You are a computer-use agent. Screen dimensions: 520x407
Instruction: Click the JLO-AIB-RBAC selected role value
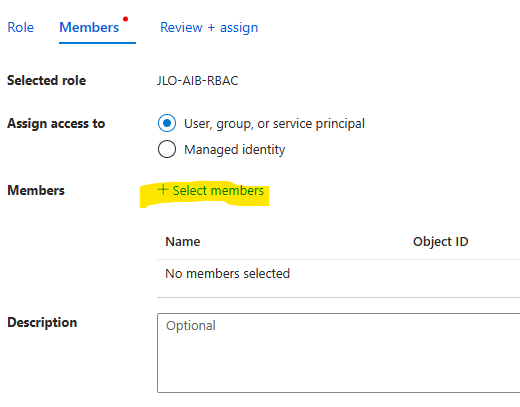pos(198,81)
